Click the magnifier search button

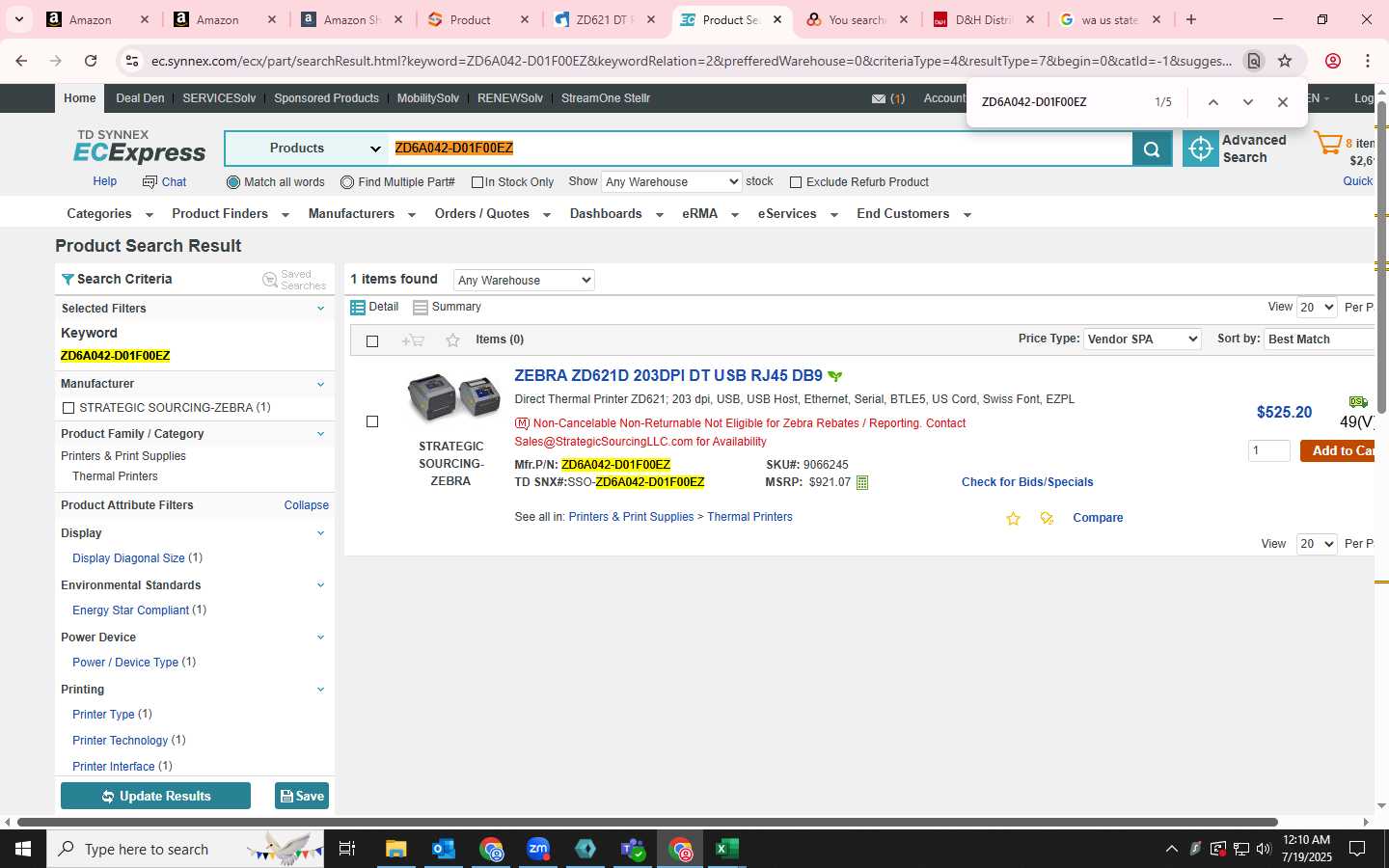(1152, 149)
